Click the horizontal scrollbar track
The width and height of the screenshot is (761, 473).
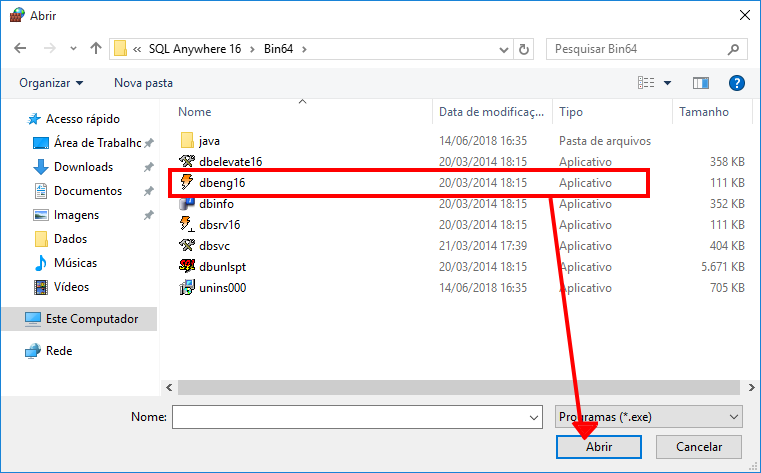point(459,388)
